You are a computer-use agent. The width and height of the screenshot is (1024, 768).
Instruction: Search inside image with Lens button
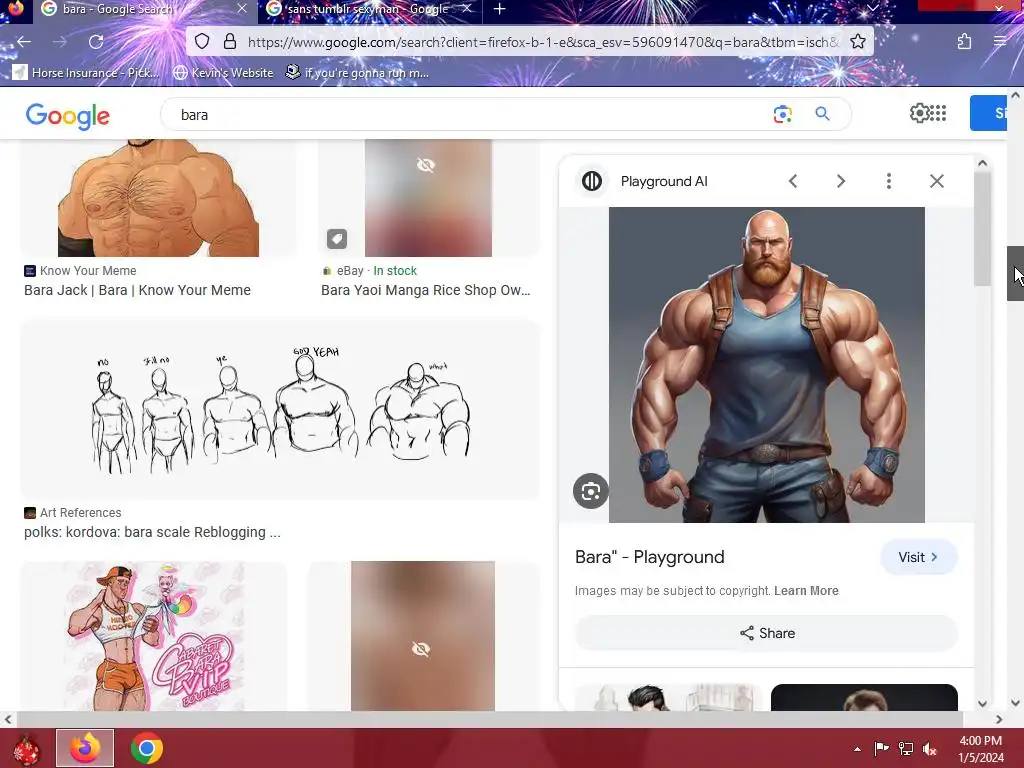pyautogui.click(x=591, y=491)
